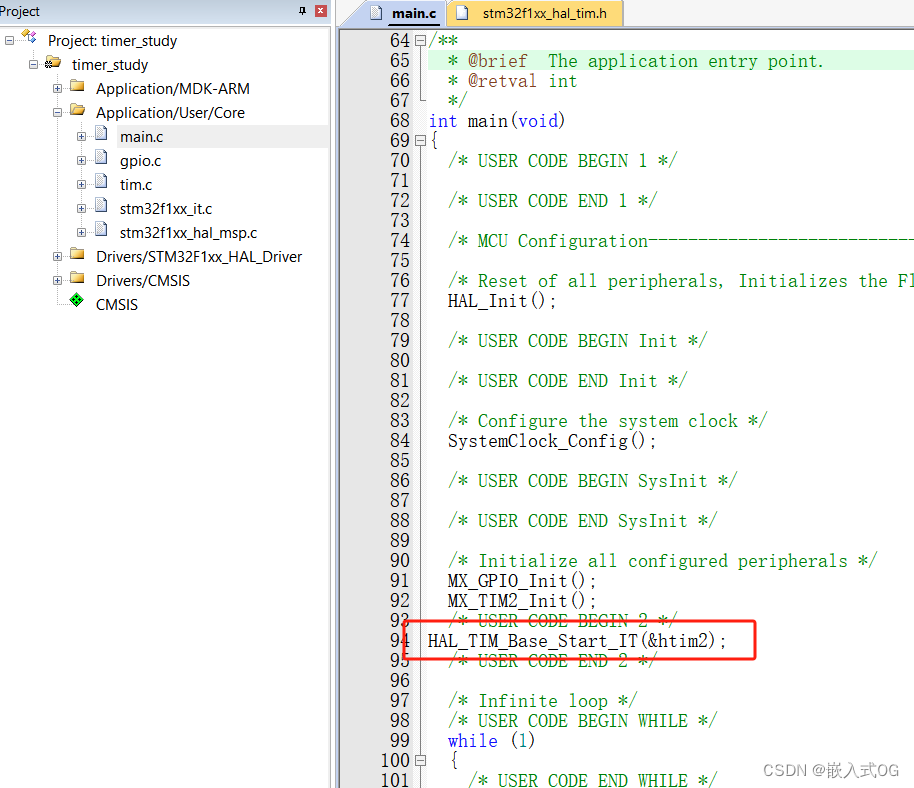Expand the gpio.c file node

coord(81,160)
